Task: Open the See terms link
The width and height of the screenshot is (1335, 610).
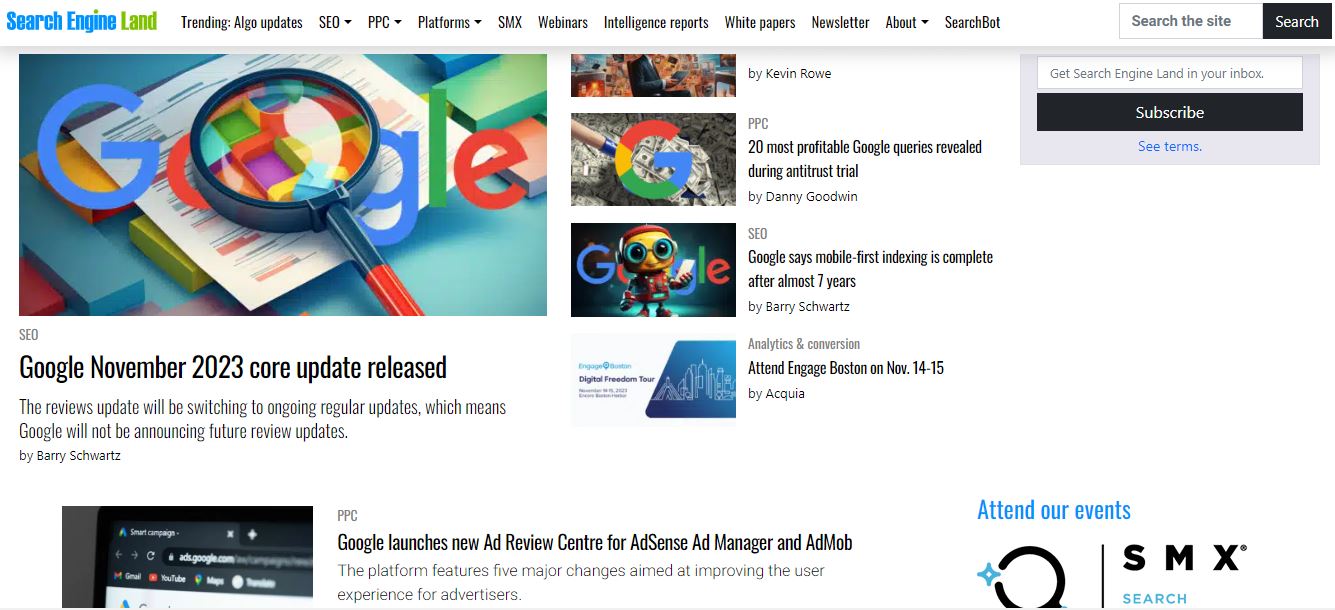Action: 1170,146
